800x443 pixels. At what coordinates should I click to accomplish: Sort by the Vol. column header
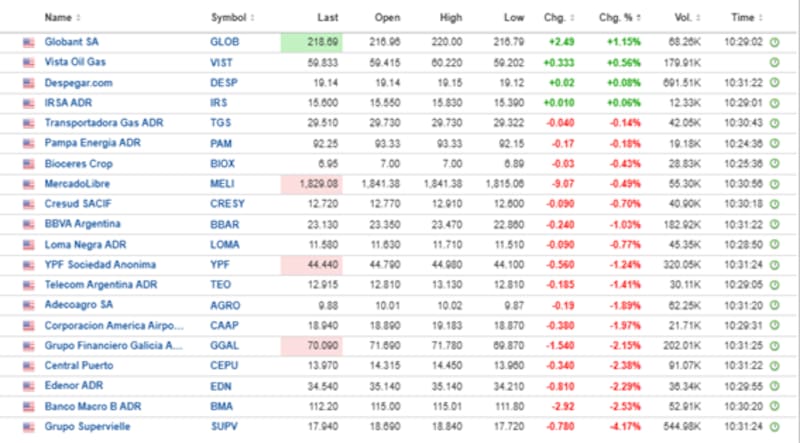coord(683,17)
